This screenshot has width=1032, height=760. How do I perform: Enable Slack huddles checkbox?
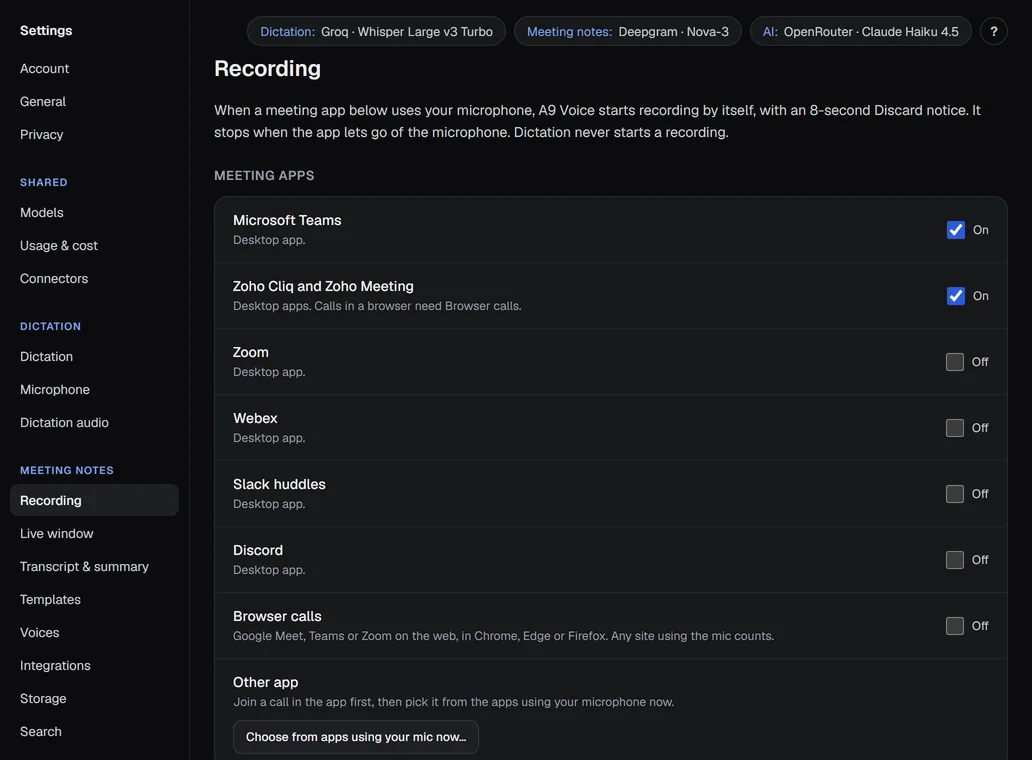(954, 494)
